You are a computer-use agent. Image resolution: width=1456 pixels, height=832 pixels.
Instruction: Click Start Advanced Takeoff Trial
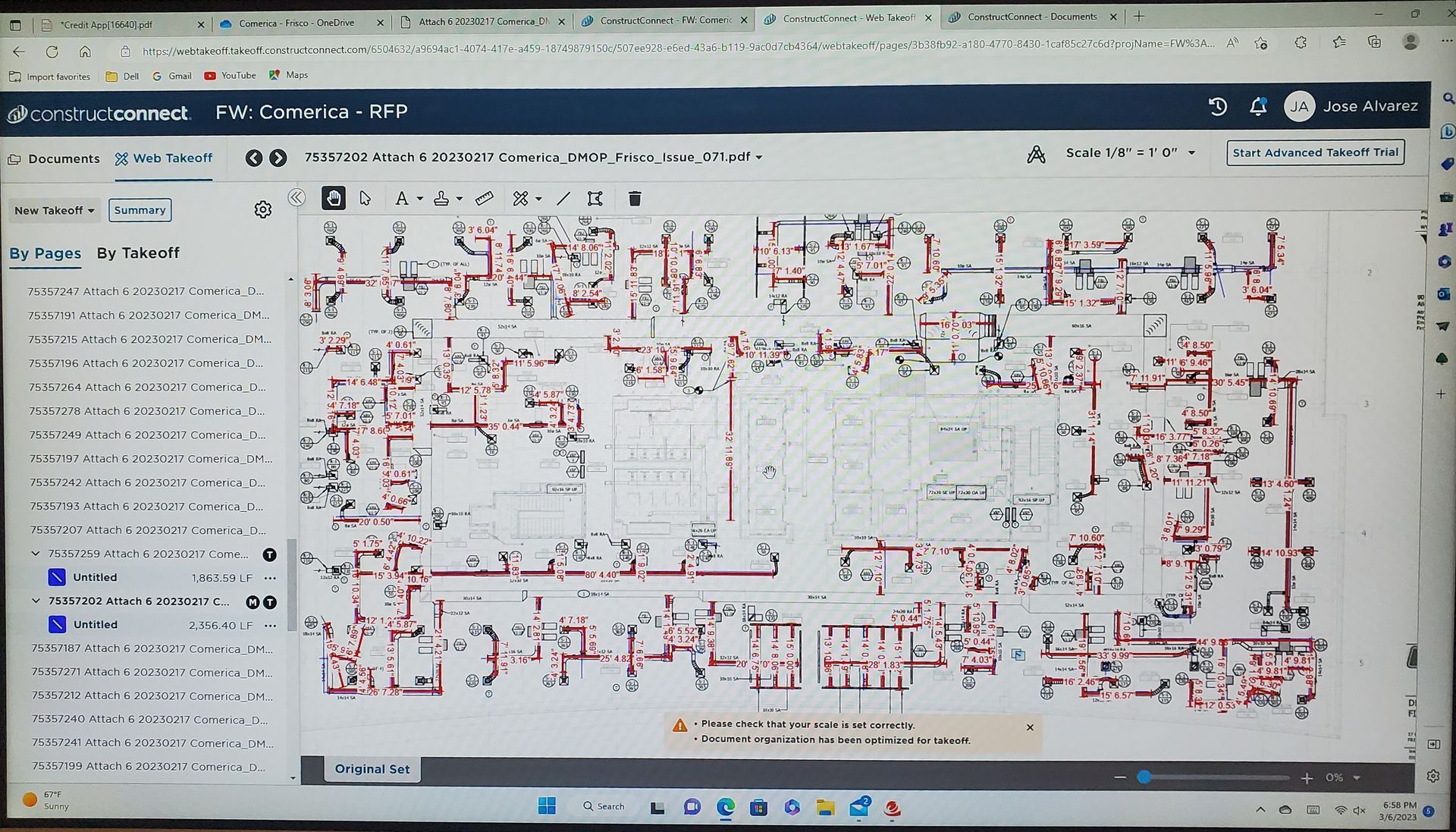[x=1316, y=152]
